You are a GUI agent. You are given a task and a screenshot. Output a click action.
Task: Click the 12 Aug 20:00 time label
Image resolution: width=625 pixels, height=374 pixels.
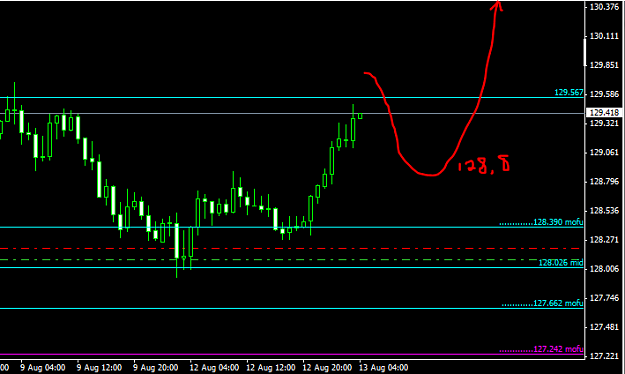coord(327,367)
